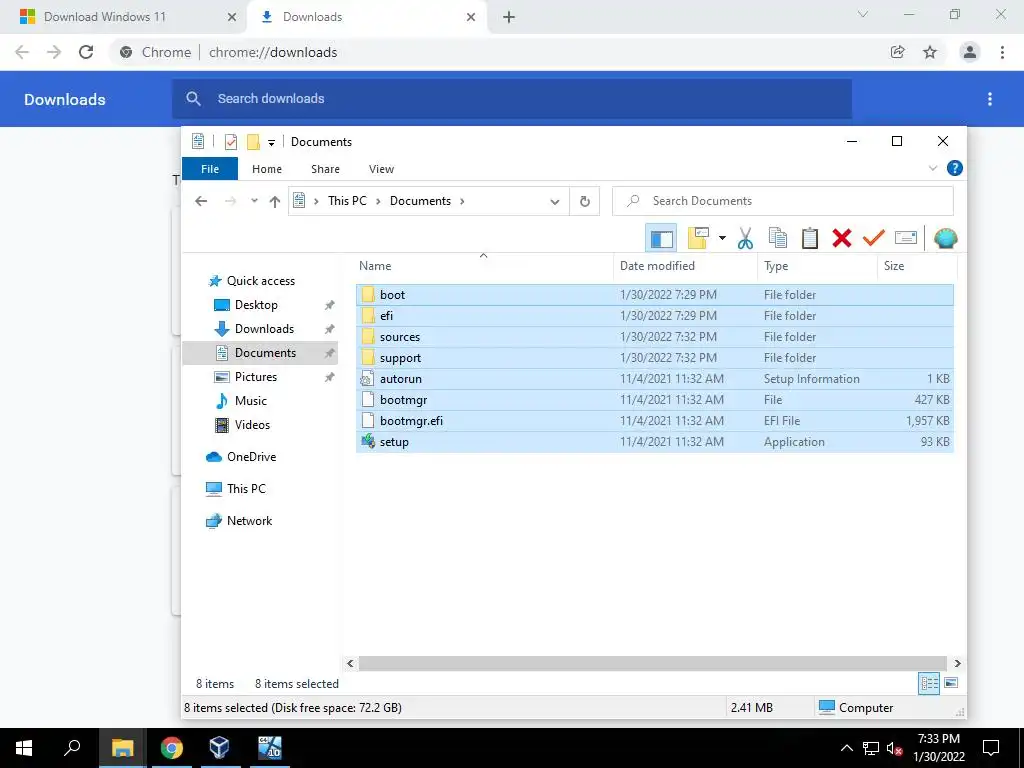The height and width of the screenshot is (768, 1024).
Task: Bookmark this page star icon
Action: point(930,52)
